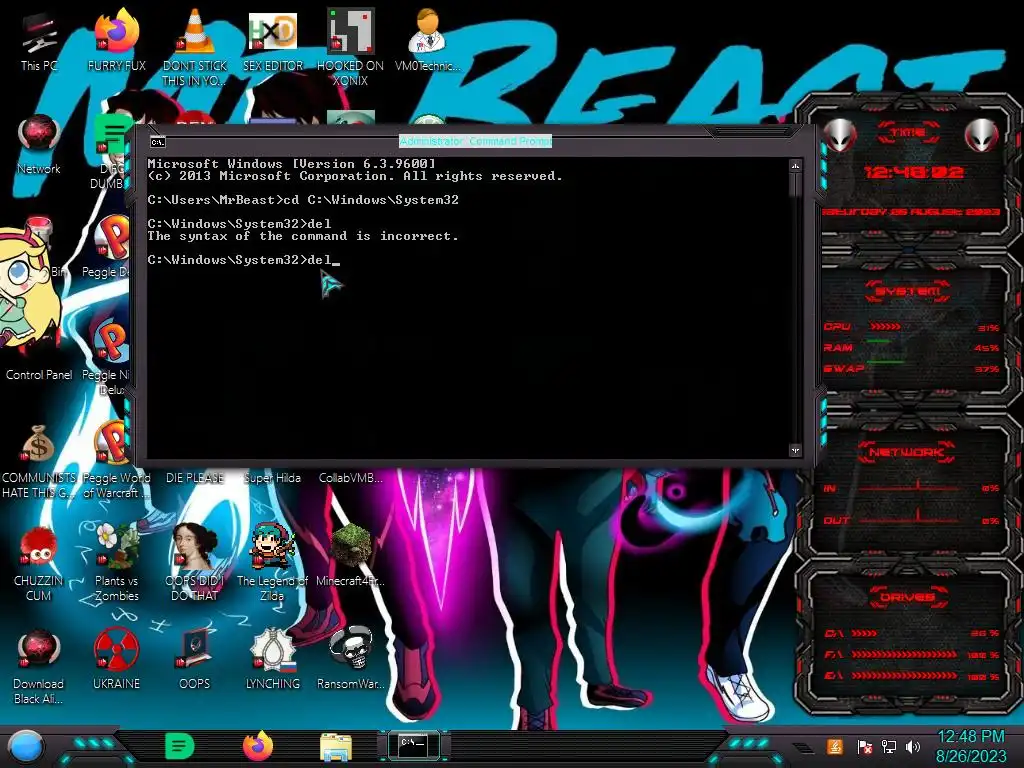Image resolution: width=1024 pixels, height=768 pixels.
Task: Click the TIME header on the gadget
Action: pos(908,133)
